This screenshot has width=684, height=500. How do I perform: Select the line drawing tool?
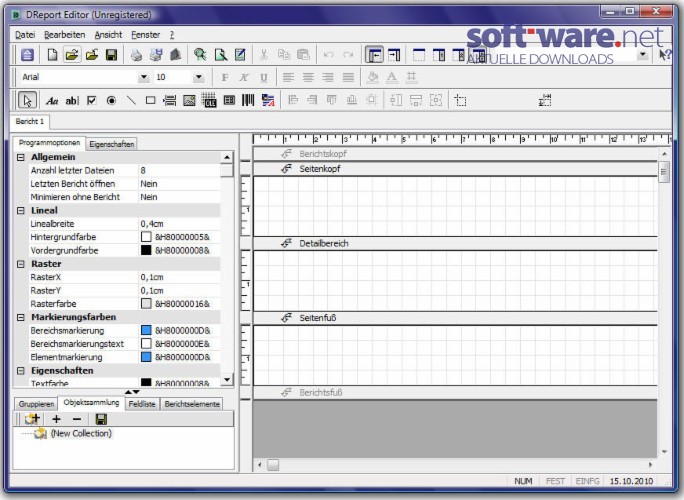pos(131,101)
